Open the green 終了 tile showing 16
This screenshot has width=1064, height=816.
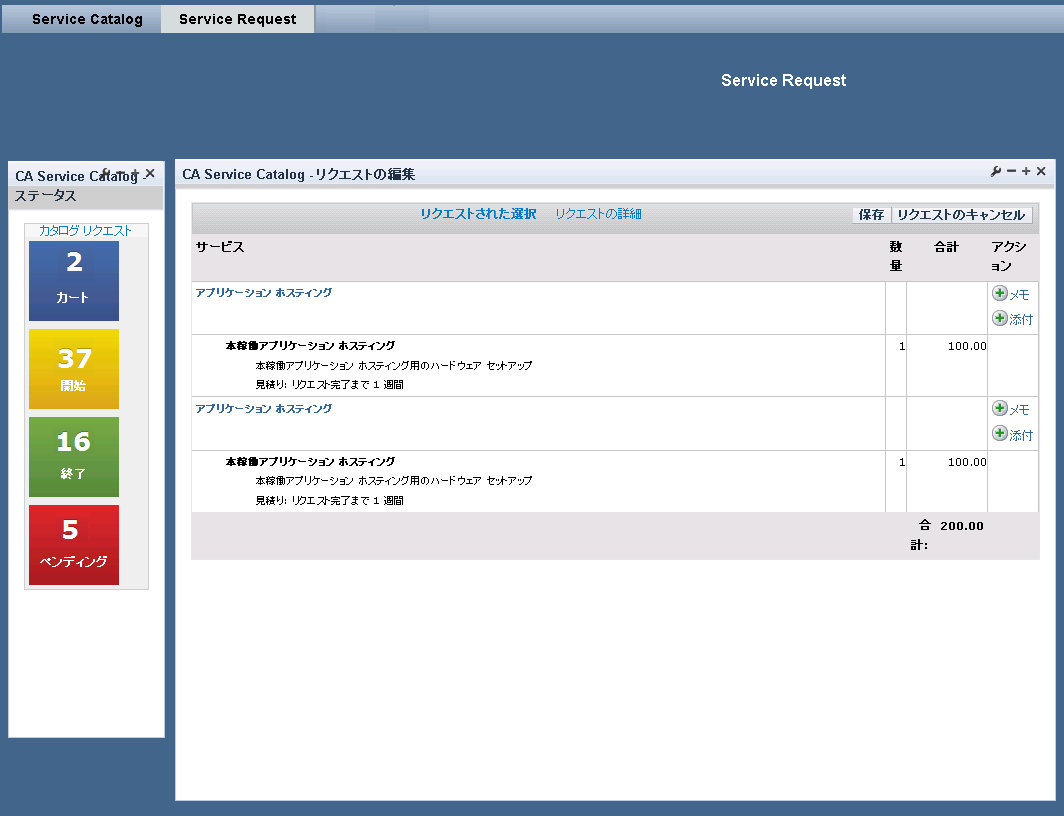(73, 457)
